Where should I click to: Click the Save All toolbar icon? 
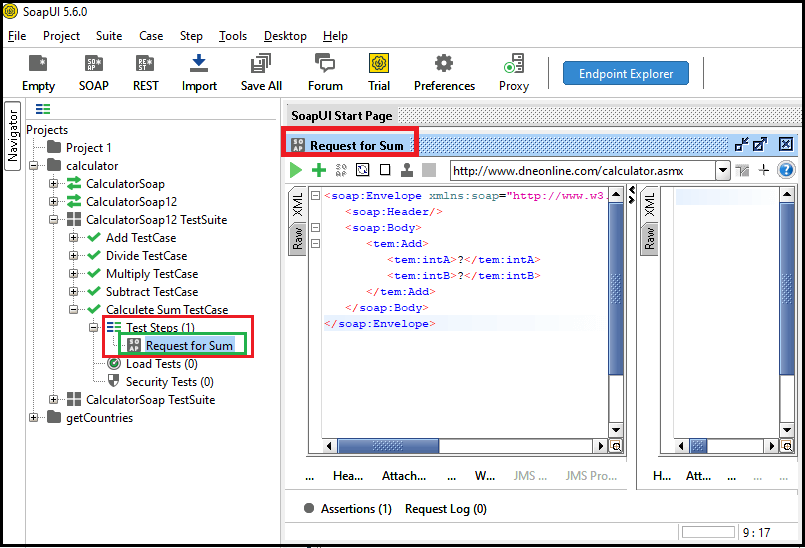coord(261,64)
